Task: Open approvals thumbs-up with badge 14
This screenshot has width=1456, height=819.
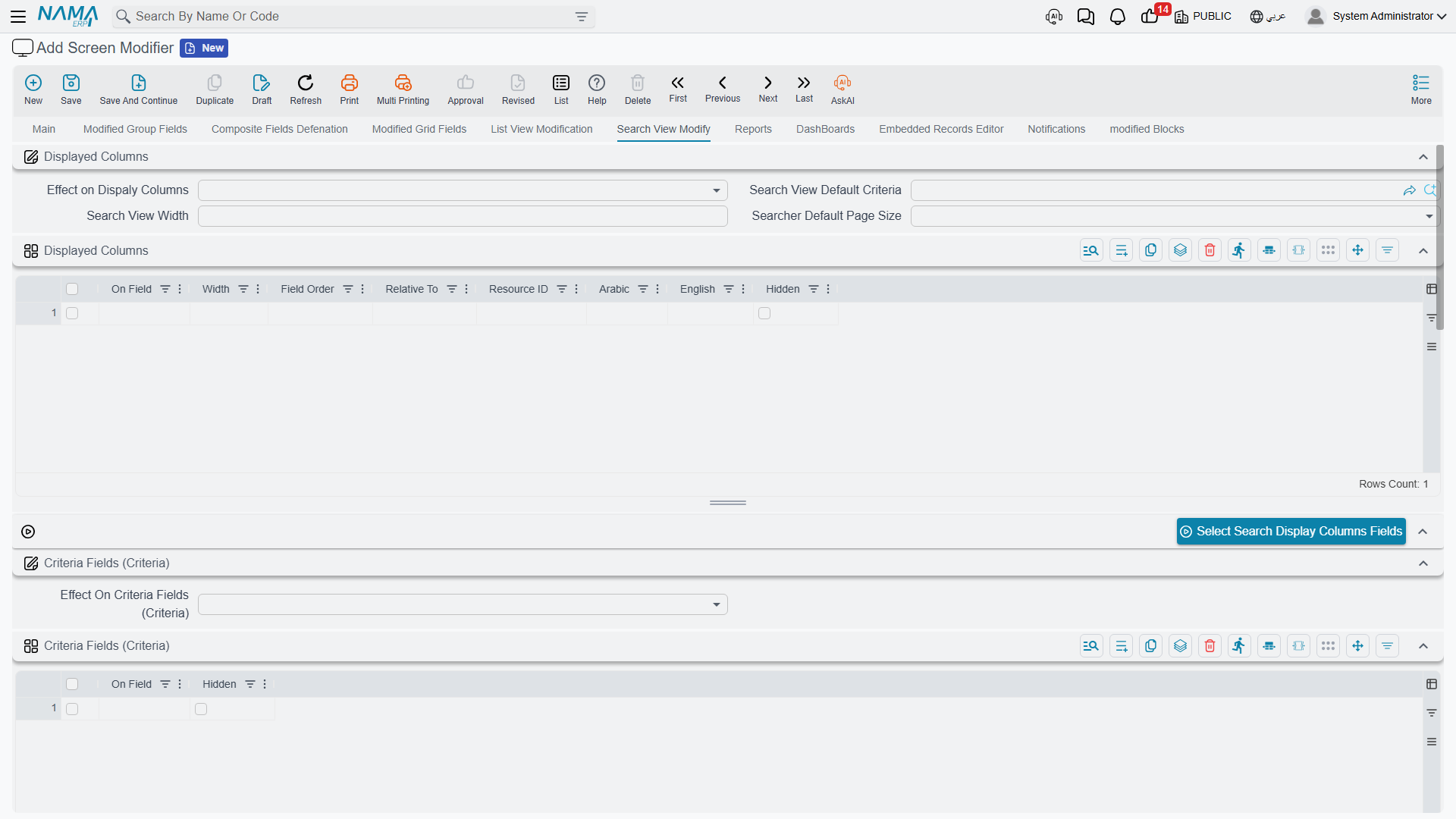Action: click(x=1150, y=16)
